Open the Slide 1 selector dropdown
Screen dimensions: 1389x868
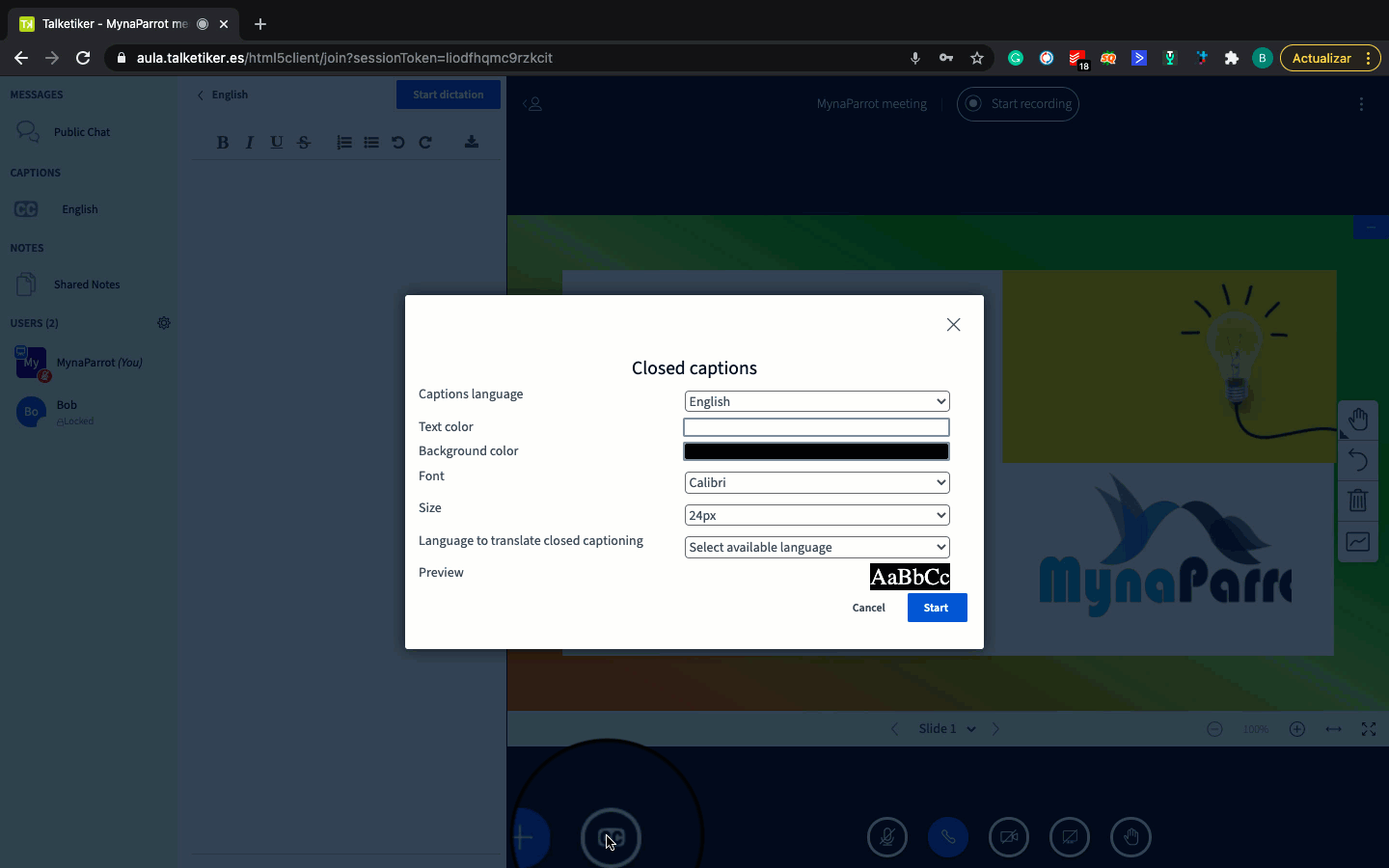click(x=946, y=729)
